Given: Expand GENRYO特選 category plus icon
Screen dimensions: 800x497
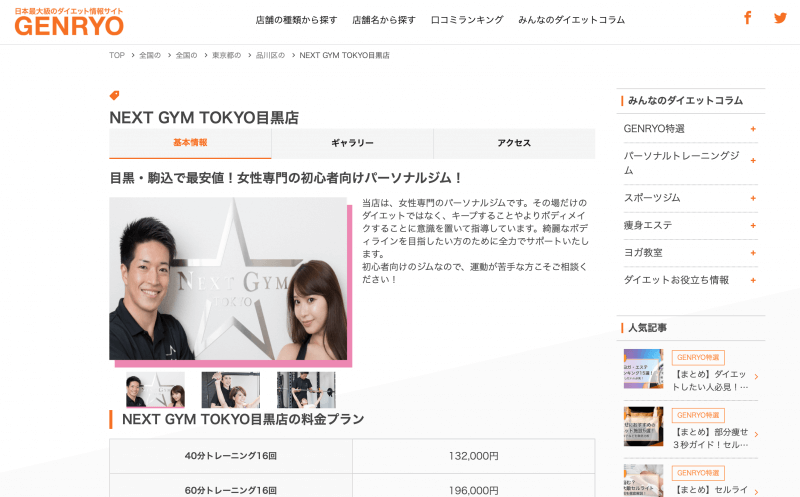Looking at the screenshot, I should tap(753, 129).
